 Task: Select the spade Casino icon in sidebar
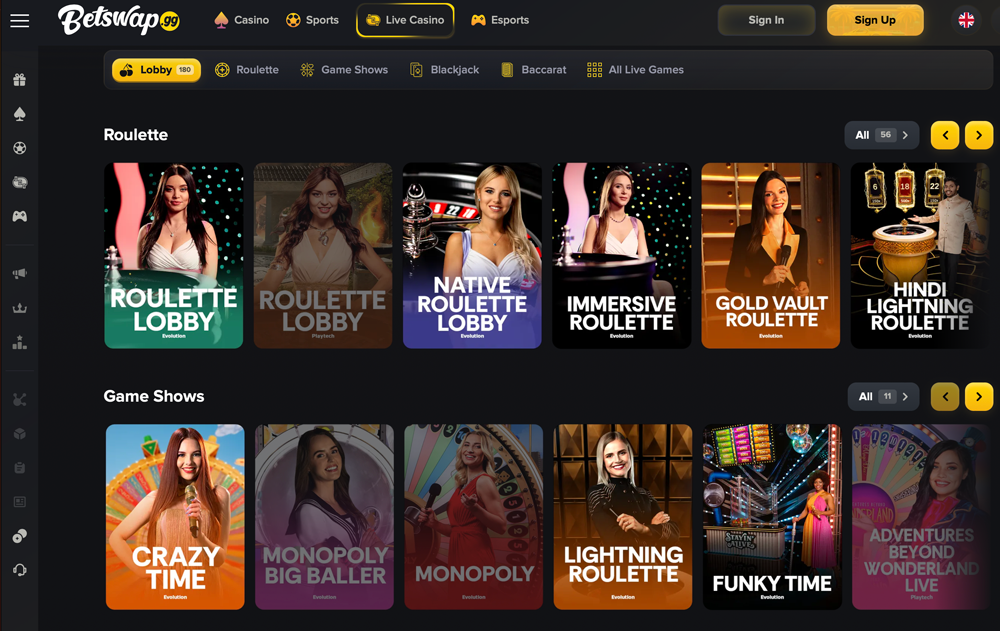(19, 113)
